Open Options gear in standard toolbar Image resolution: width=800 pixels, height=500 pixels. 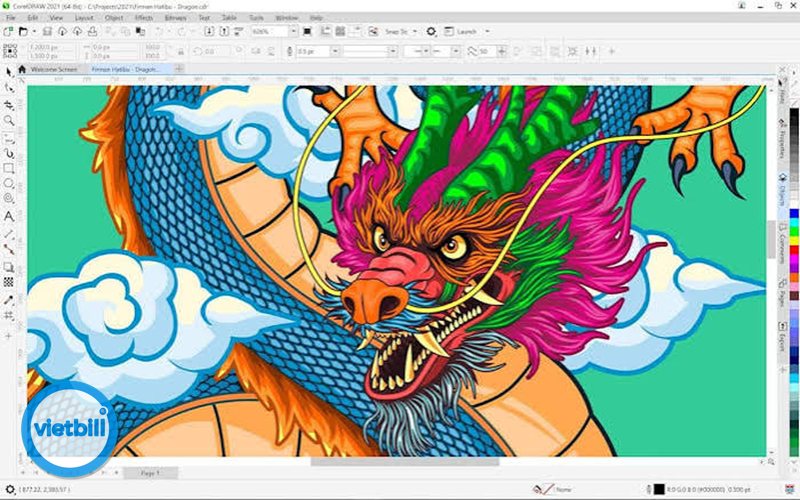(x=431, y=32)
